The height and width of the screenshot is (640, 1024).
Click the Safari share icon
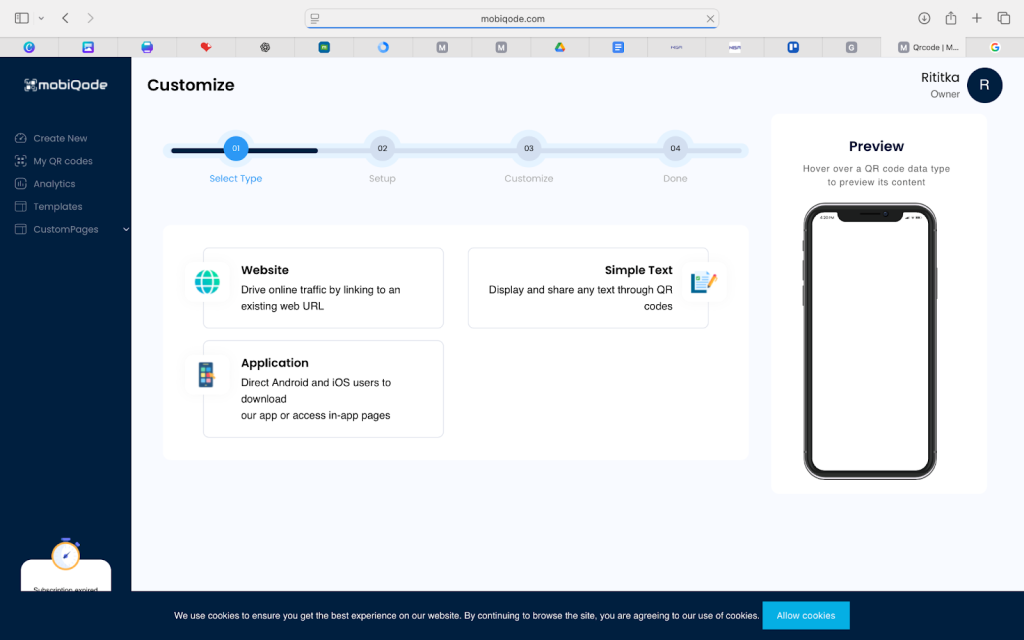tap(951, 18)
